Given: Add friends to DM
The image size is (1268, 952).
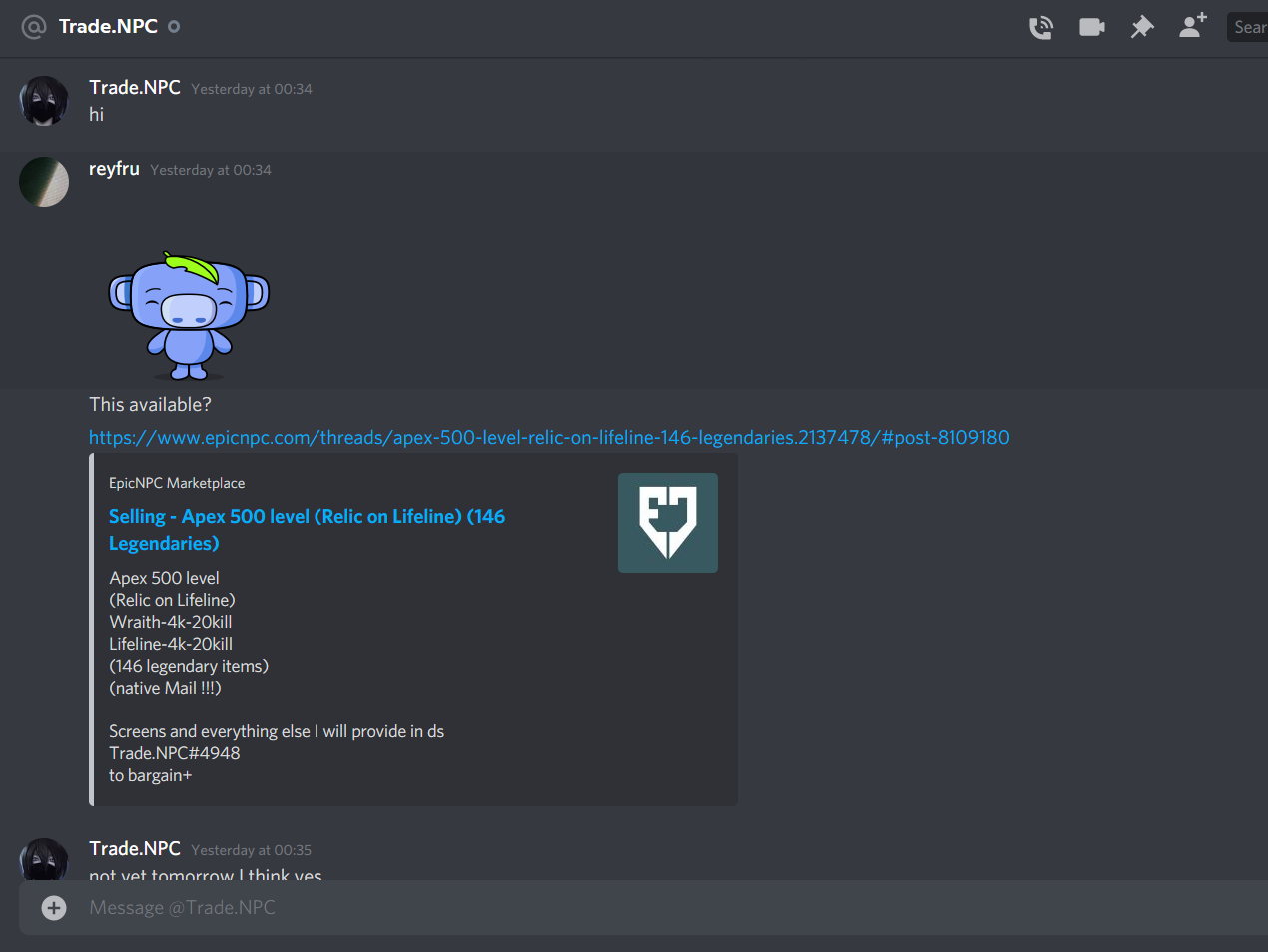Looking at the screenshot, I should (1193, 26).
